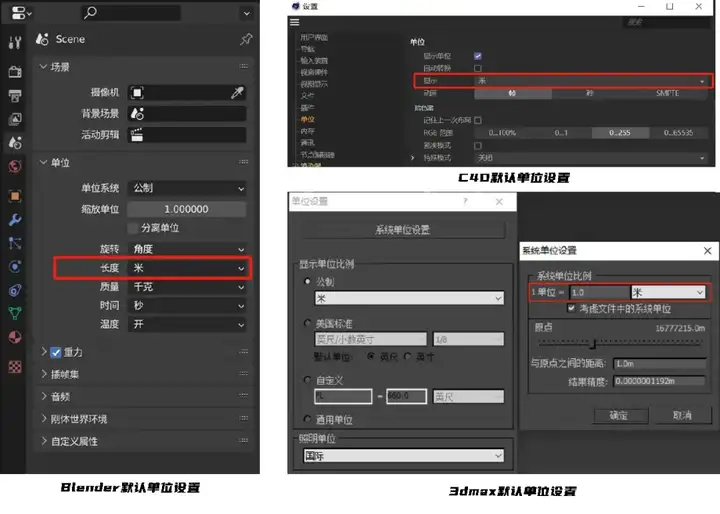Click the magnifier search icon in Blender header
The height and width of the screenshot is (514, 720).
click(90, 12)
